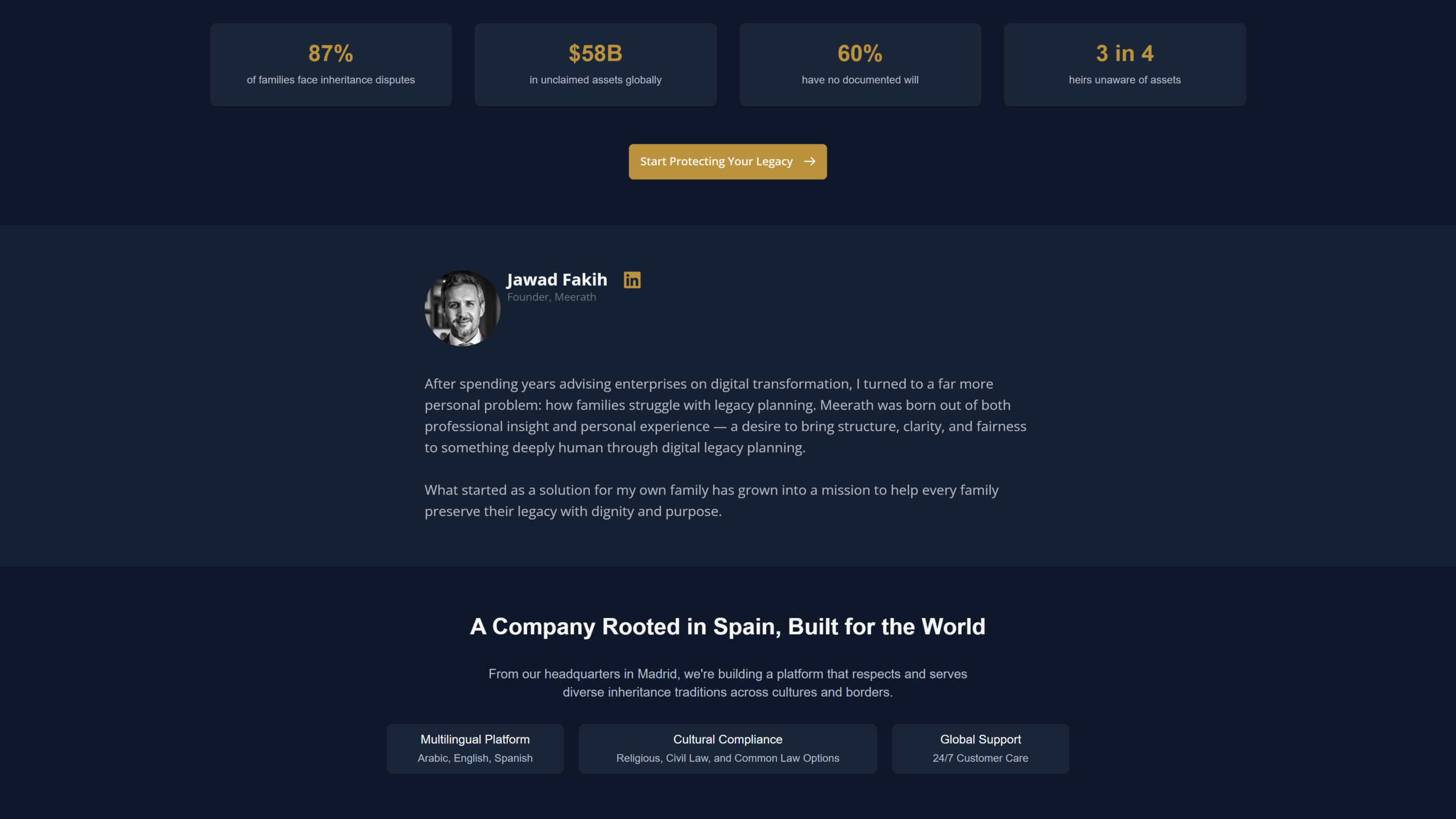Click the founder story first paragraph
Image resolution: width=1456 pixels, height=819 pixels.
[x=725, y=416]
